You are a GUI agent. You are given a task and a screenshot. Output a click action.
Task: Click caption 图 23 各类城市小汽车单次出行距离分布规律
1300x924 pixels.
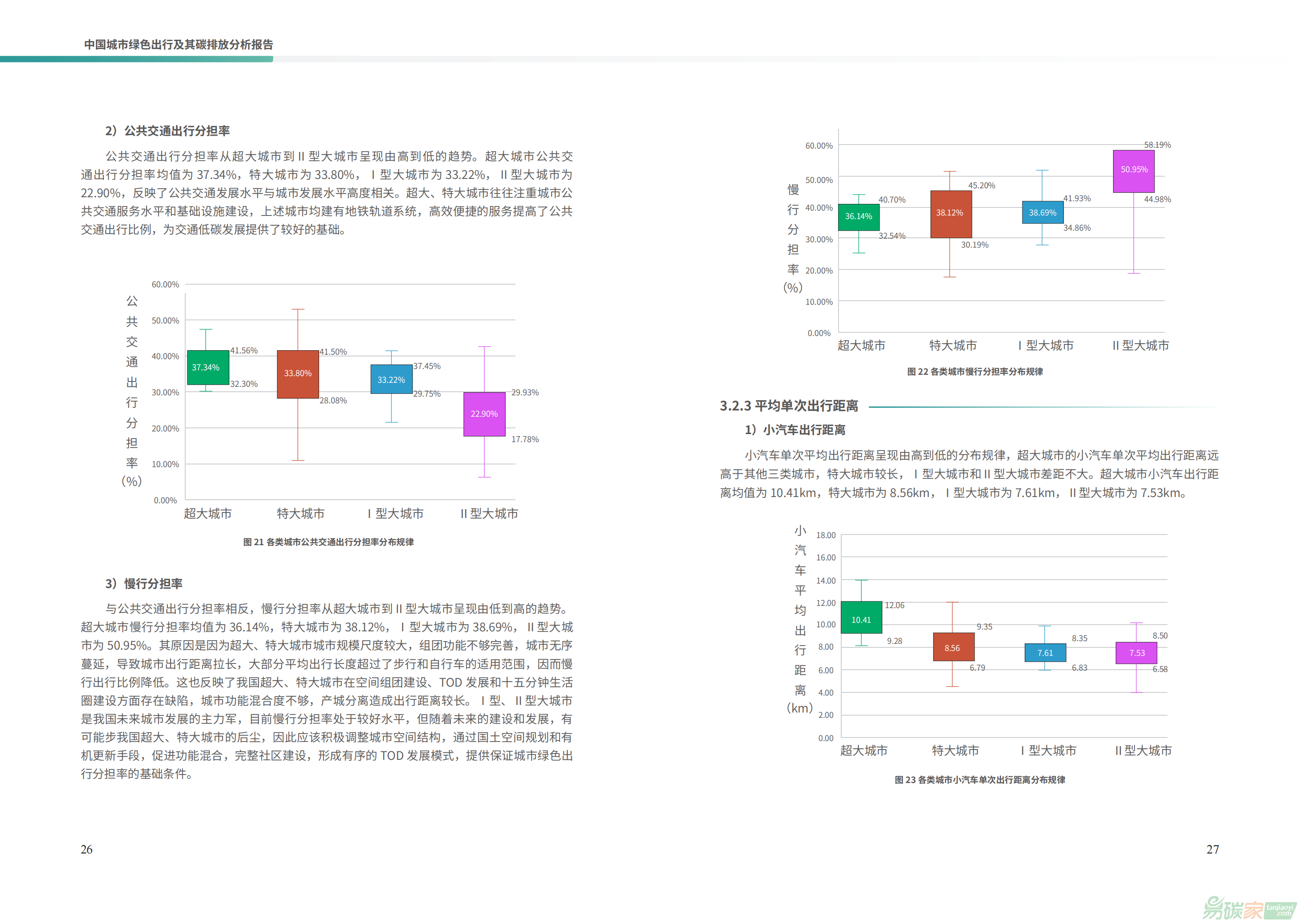tap(980, 779)
